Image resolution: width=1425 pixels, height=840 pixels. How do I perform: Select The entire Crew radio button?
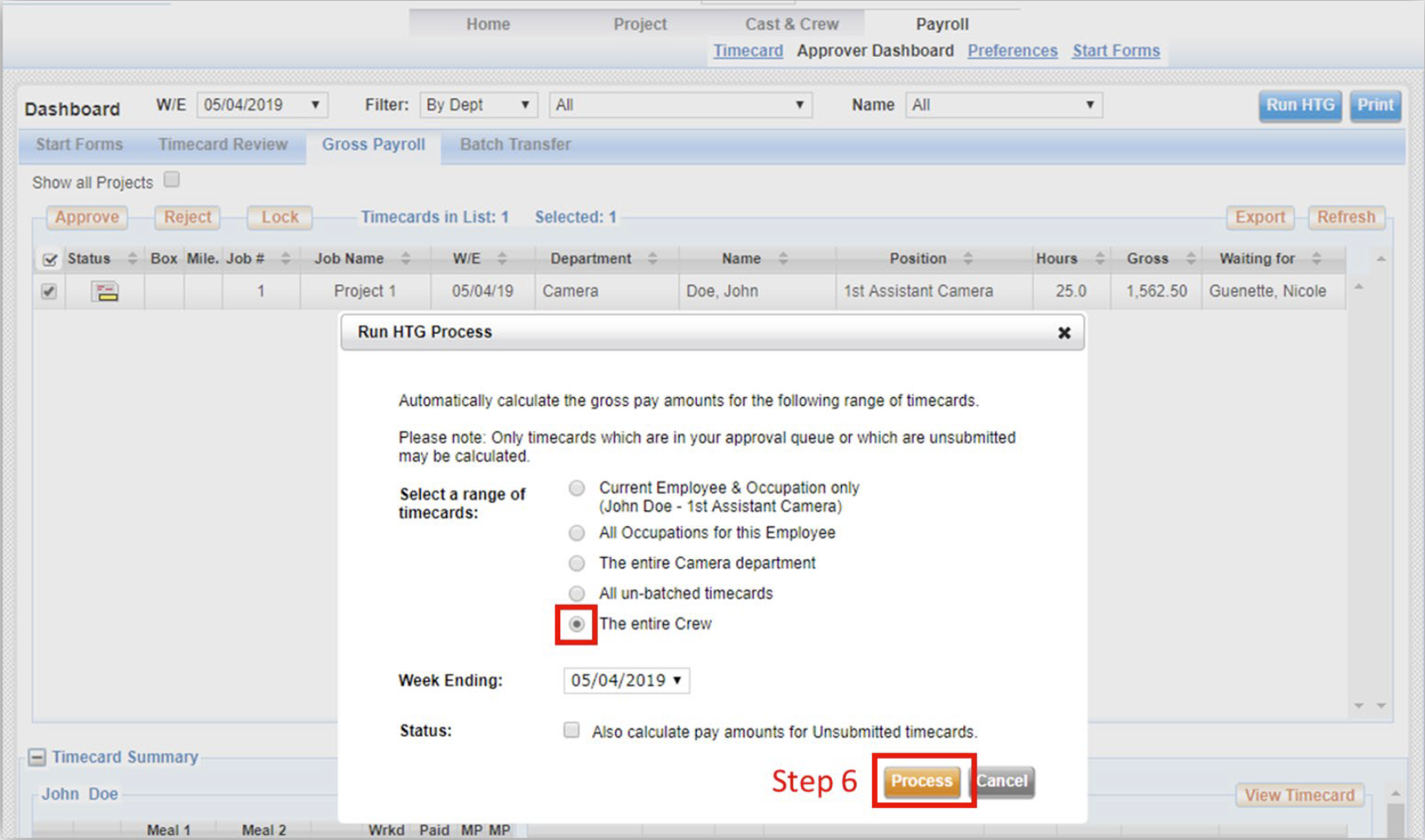pyautogui.click(x=577, y=625)
